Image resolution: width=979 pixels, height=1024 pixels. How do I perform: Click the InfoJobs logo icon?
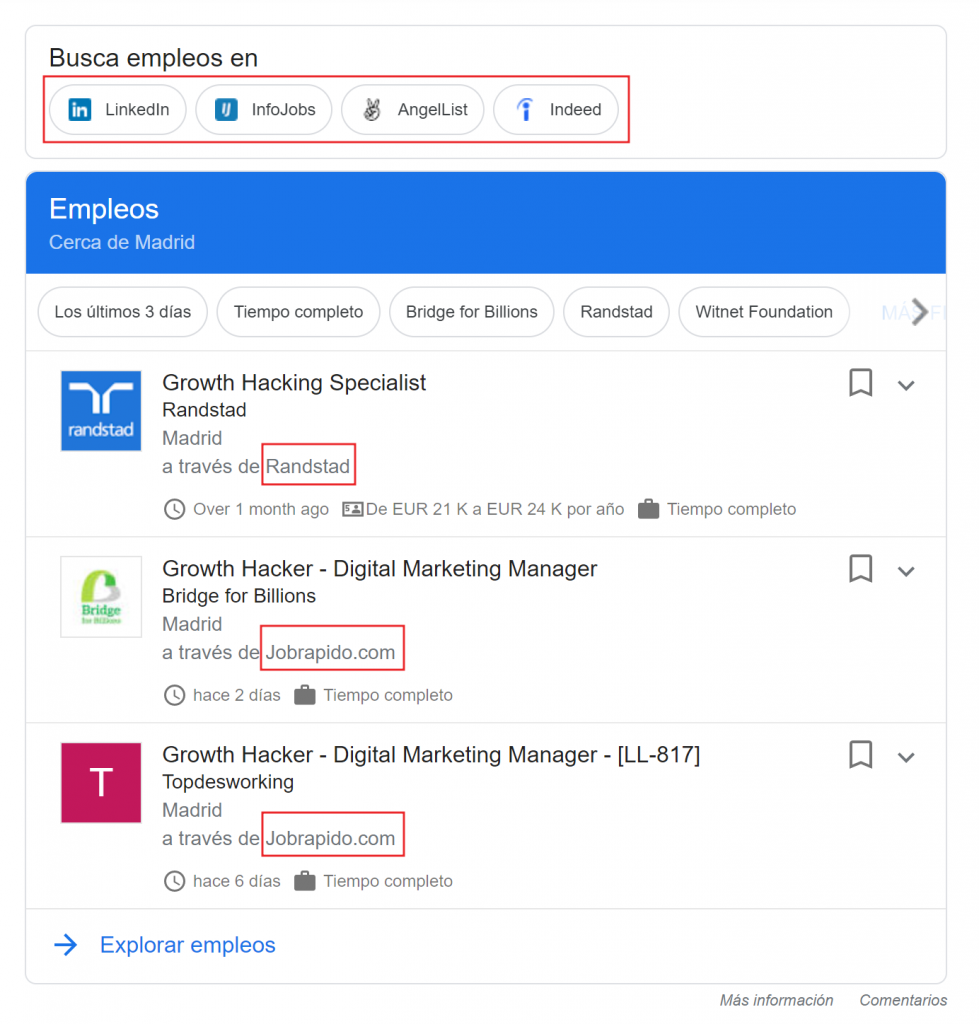[227, 110]
